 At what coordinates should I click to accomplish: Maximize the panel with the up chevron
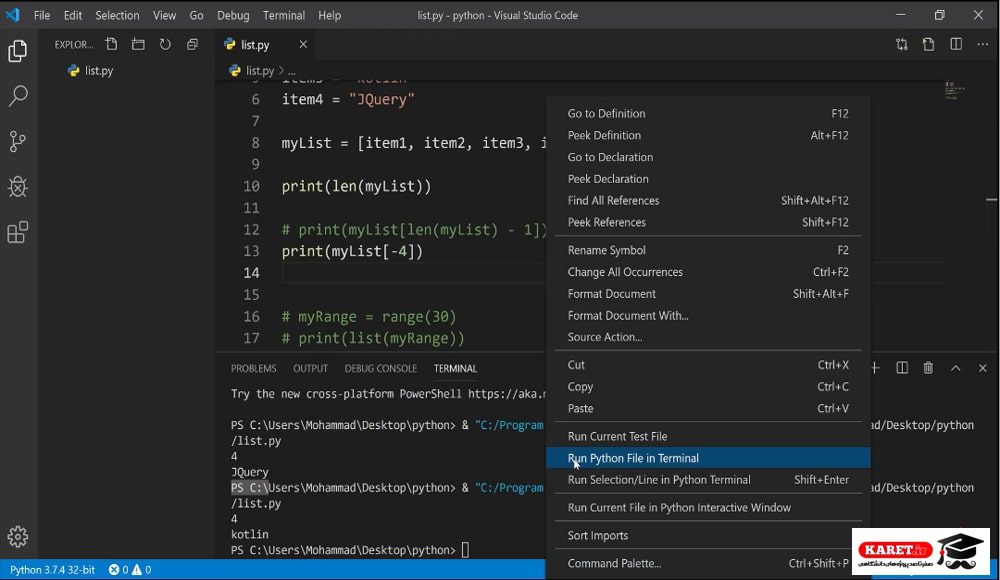(x=955, y=368)
